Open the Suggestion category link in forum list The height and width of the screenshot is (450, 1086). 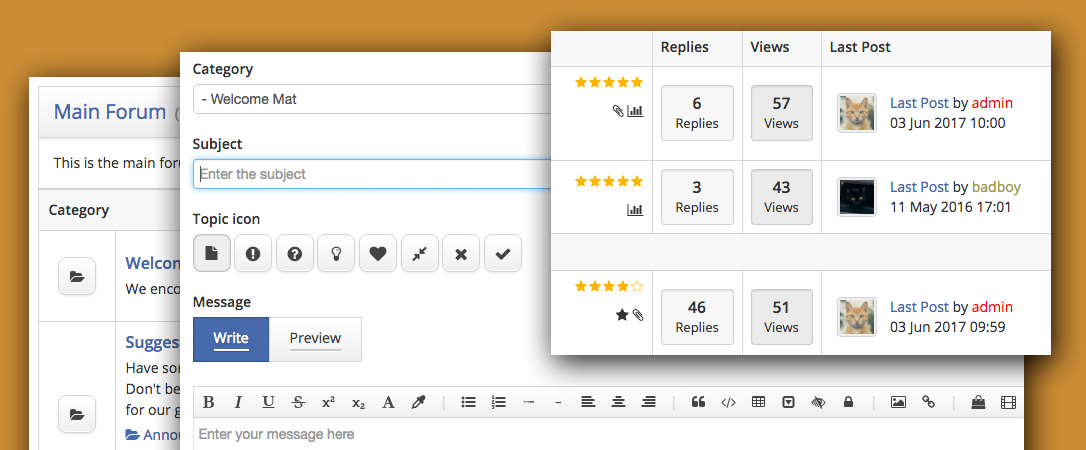[152, 342]
